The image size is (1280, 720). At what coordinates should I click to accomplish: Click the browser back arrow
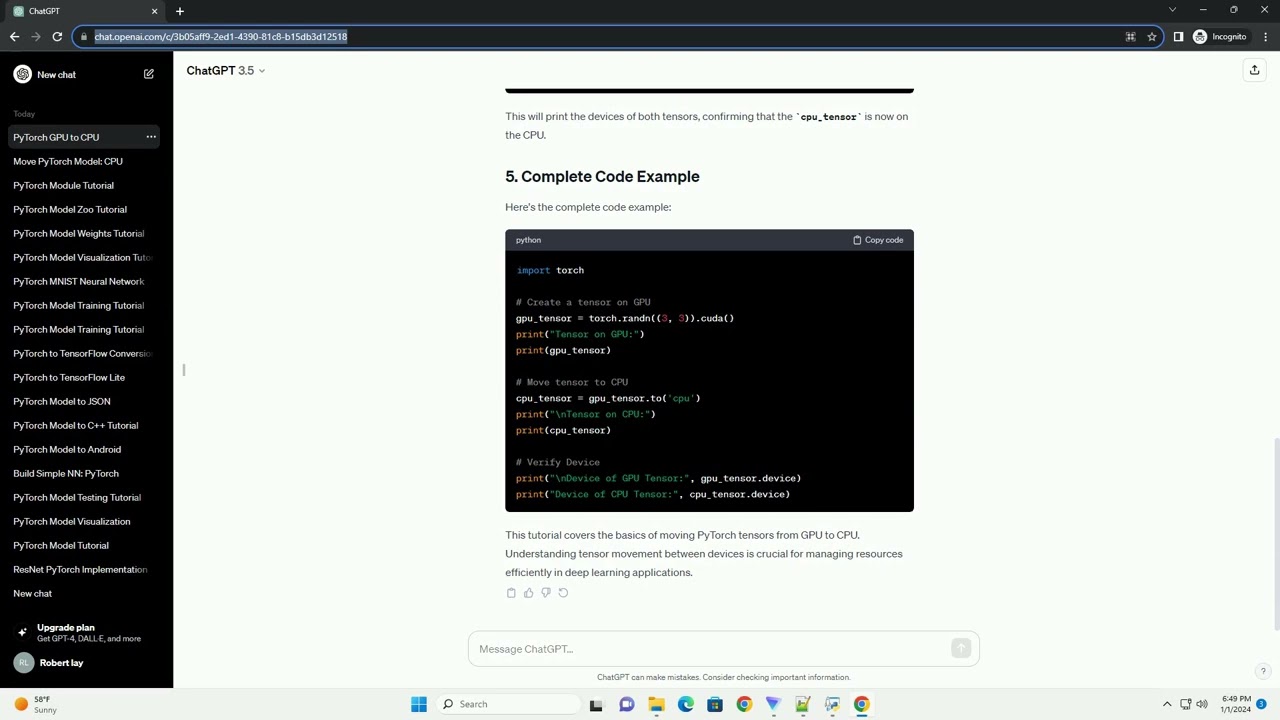coord(14,37)
